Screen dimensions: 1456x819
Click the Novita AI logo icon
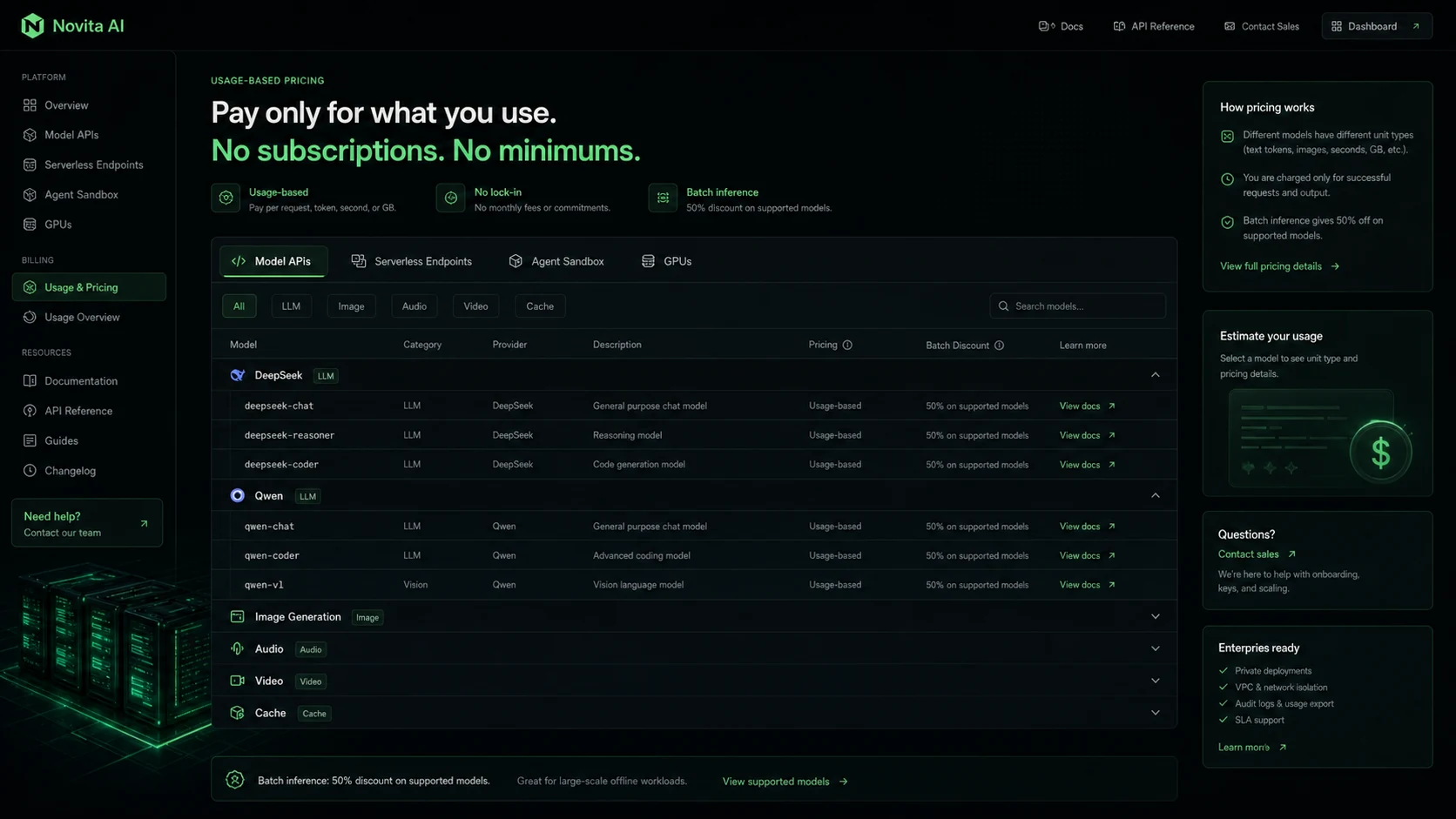click(32, 26)
